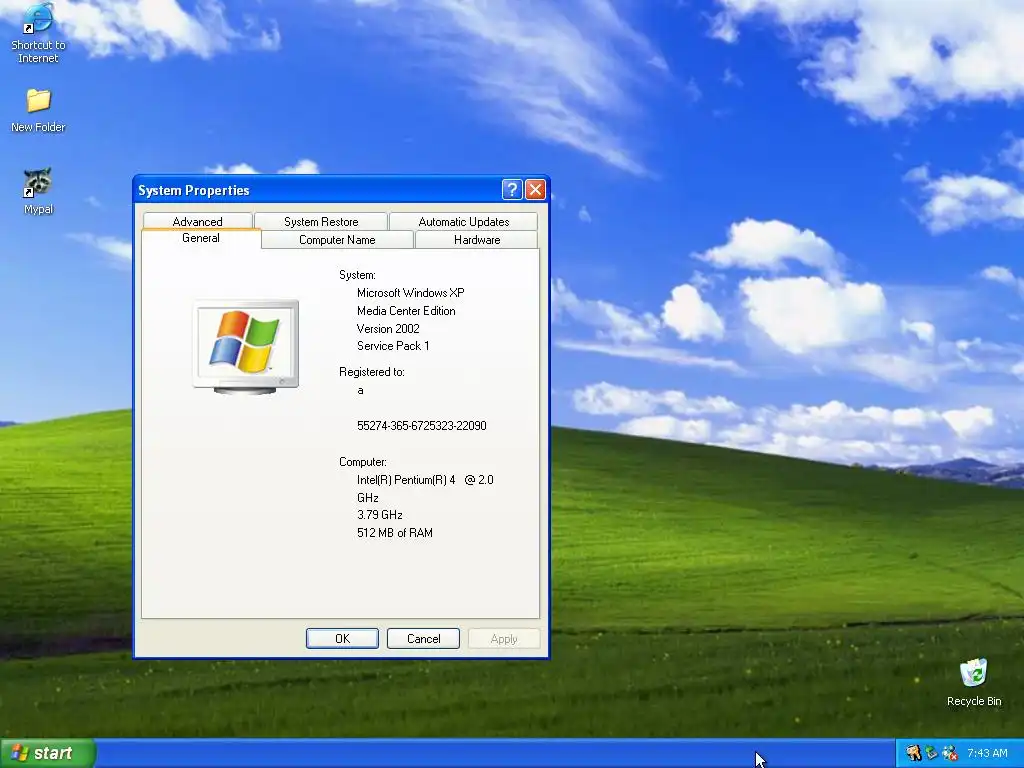Click the product ID 55274-365-6725323-22090
The image size is (1024, 768).
click(422, 426)
